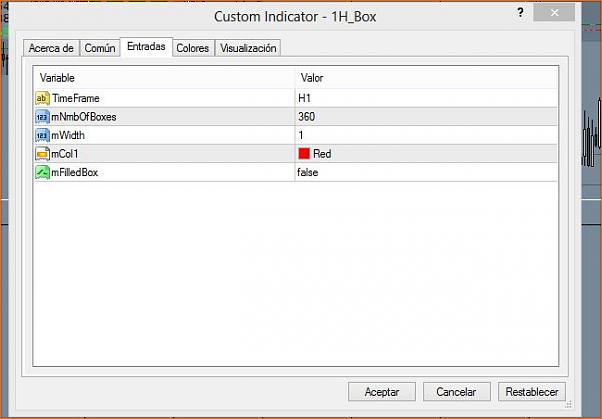Click the Aceptar button
This screenshot has width=602, height=419.
coord(382,392)
